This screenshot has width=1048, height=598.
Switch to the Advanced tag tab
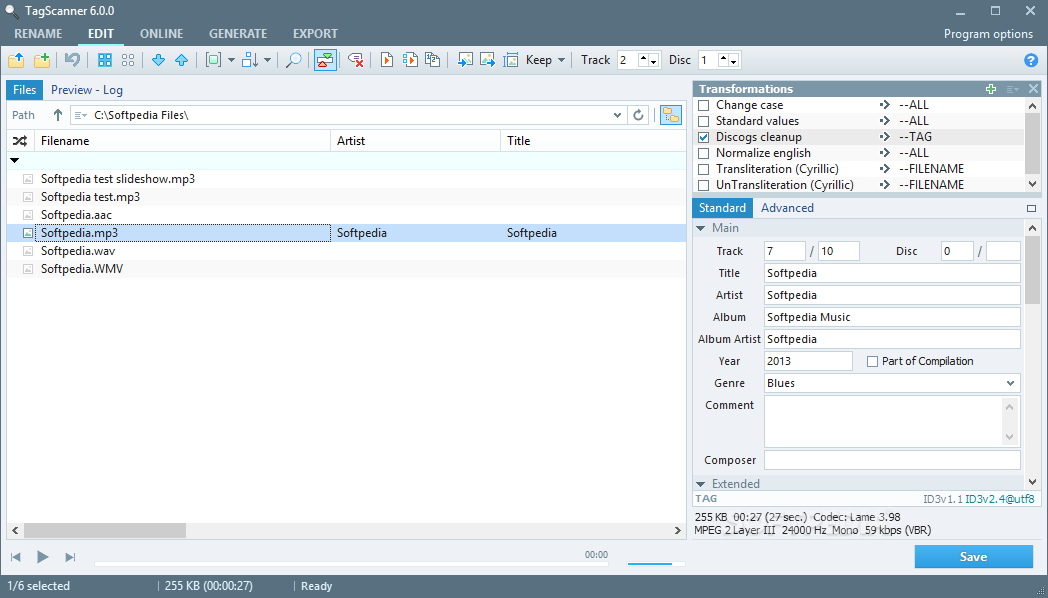[x=787, y=208]
